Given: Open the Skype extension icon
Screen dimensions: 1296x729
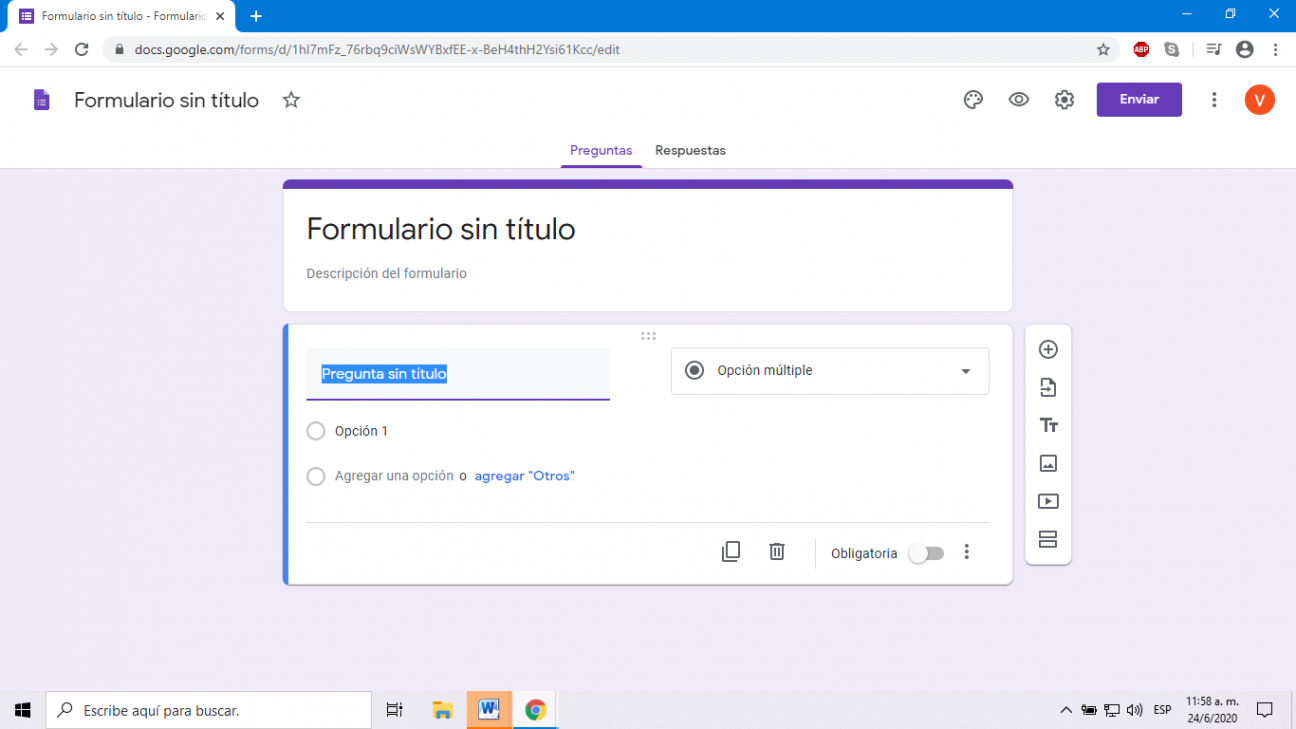Looking at the screenshot, I should [x=1172, y=49].
